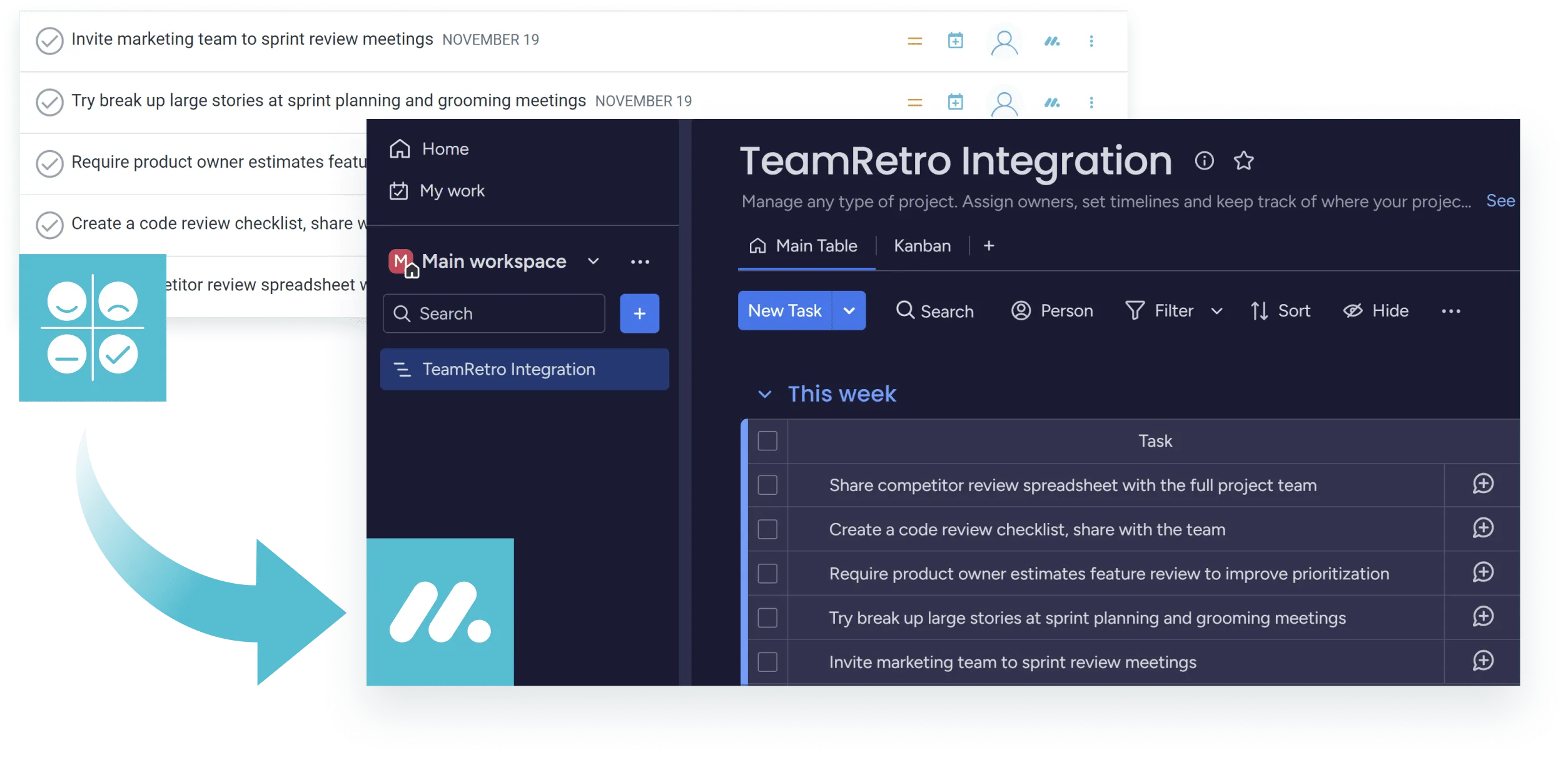This screenshot has height=757, width=1568.
Task: Click the Filter button
Action: [1159, 311]
